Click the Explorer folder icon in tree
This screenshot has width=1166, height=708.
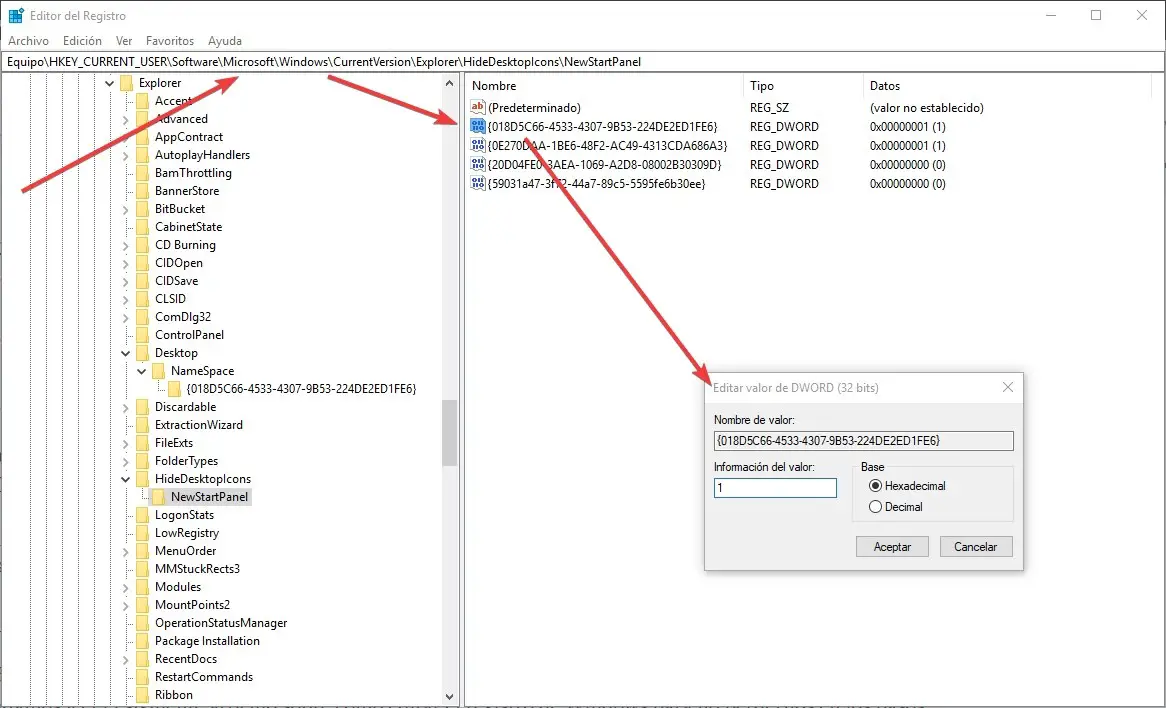126,83
